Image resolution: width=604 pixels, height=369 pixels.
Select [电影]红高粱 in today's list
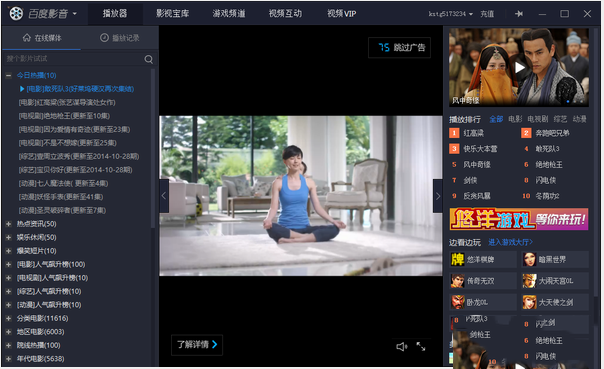[x=67, y=102]
